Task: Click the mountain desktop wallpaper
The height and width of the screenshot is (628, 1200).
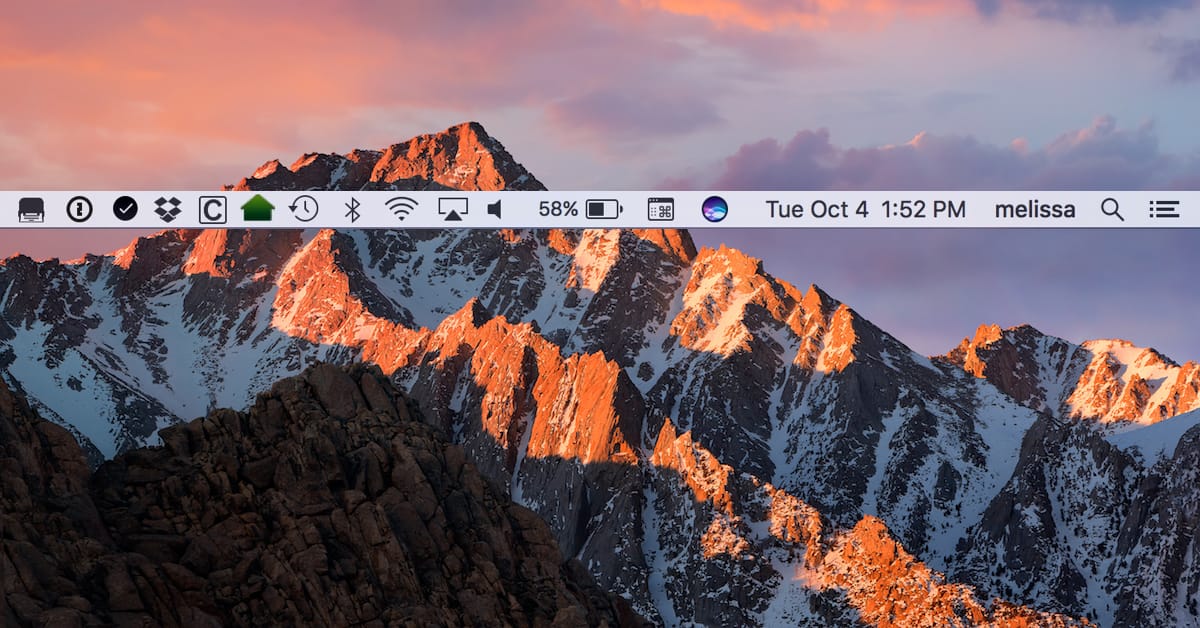Action: point(600,420)
